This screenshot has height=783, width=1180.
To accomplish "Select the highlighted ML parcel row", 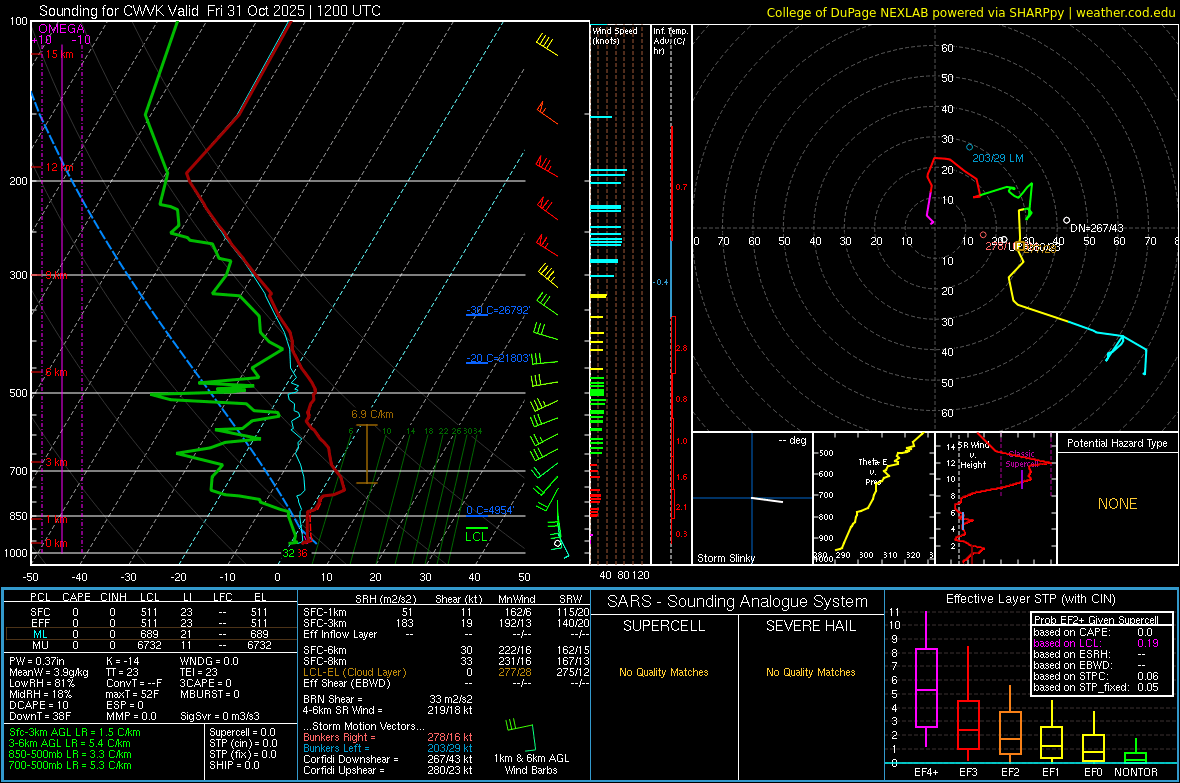I will click(x=151, y=635).
